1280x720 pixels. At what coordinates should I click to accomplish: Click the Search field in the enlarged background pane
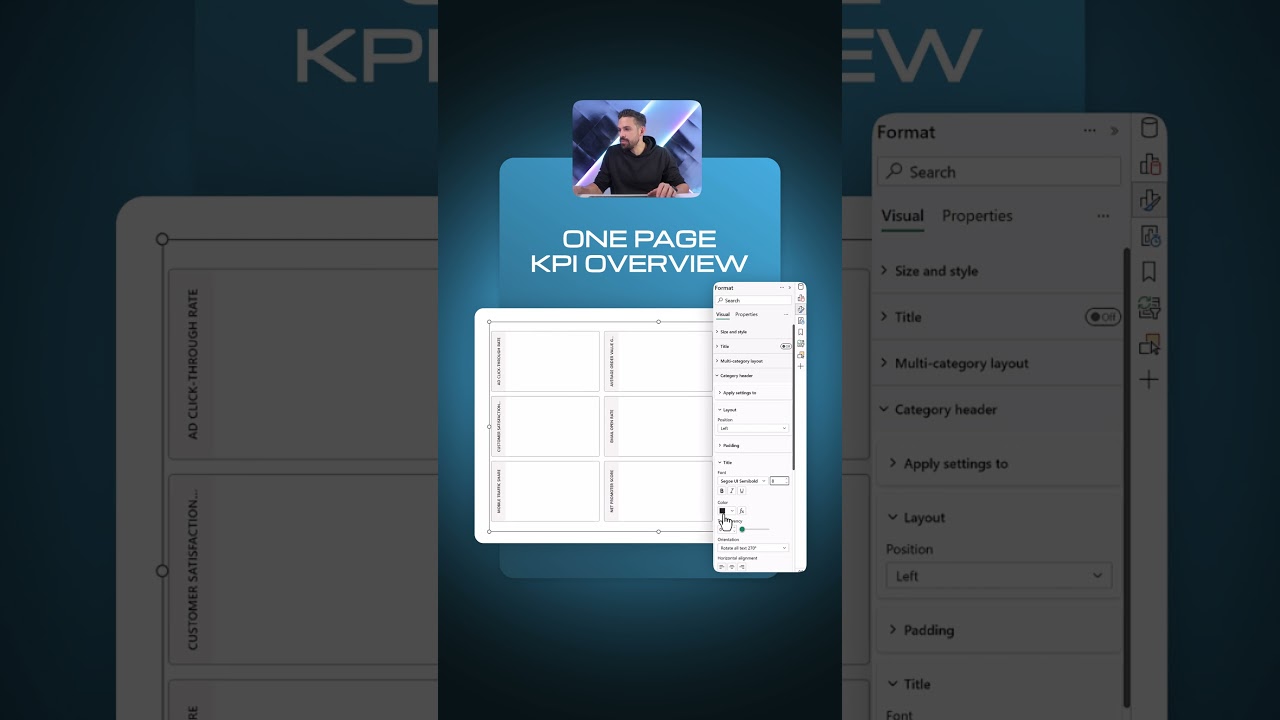coord(999,172)
